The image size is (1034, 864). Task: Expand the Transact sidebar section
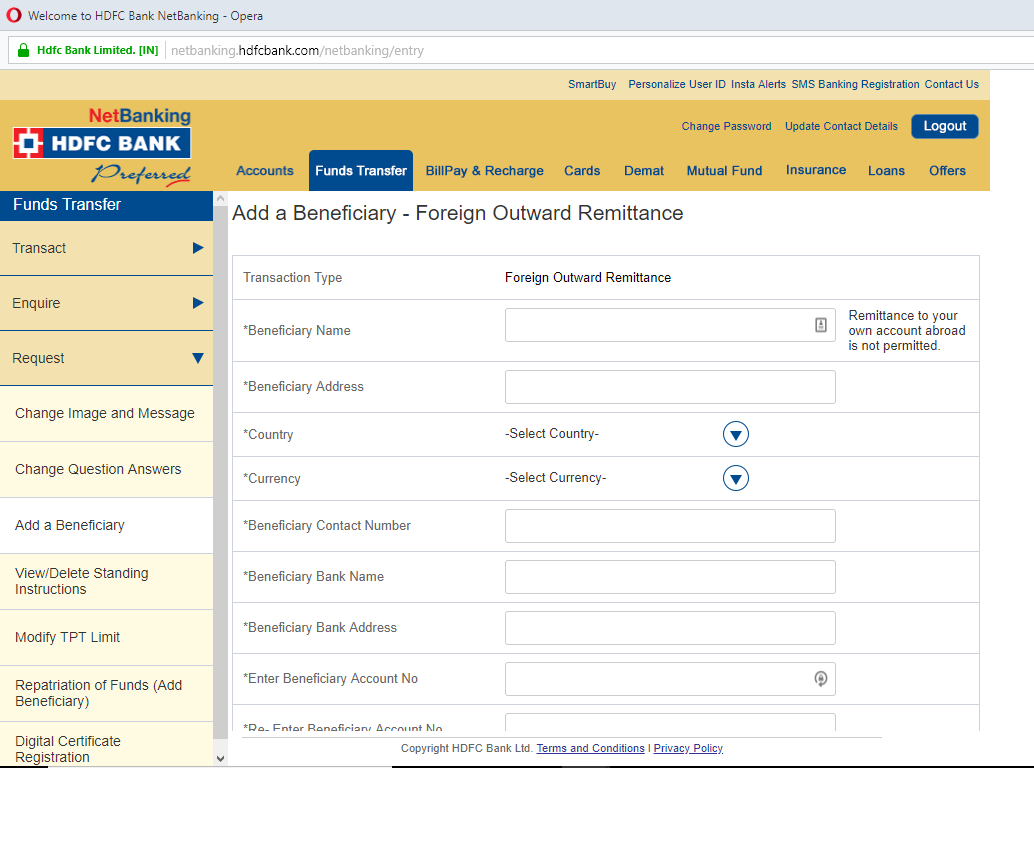[x=197, y=248]
